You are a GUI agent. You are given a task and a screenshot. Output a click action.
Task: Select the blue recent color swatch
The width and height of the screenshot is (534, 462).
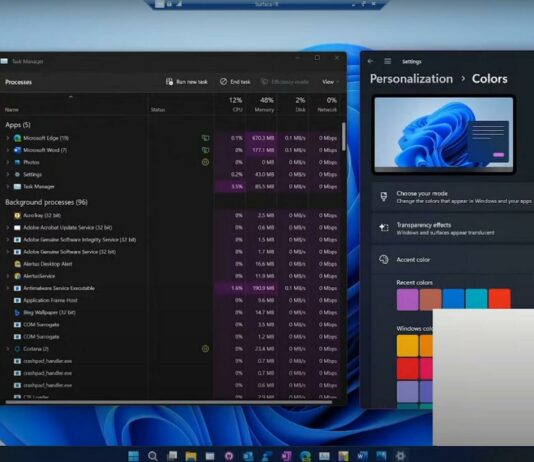pos(453,300)
